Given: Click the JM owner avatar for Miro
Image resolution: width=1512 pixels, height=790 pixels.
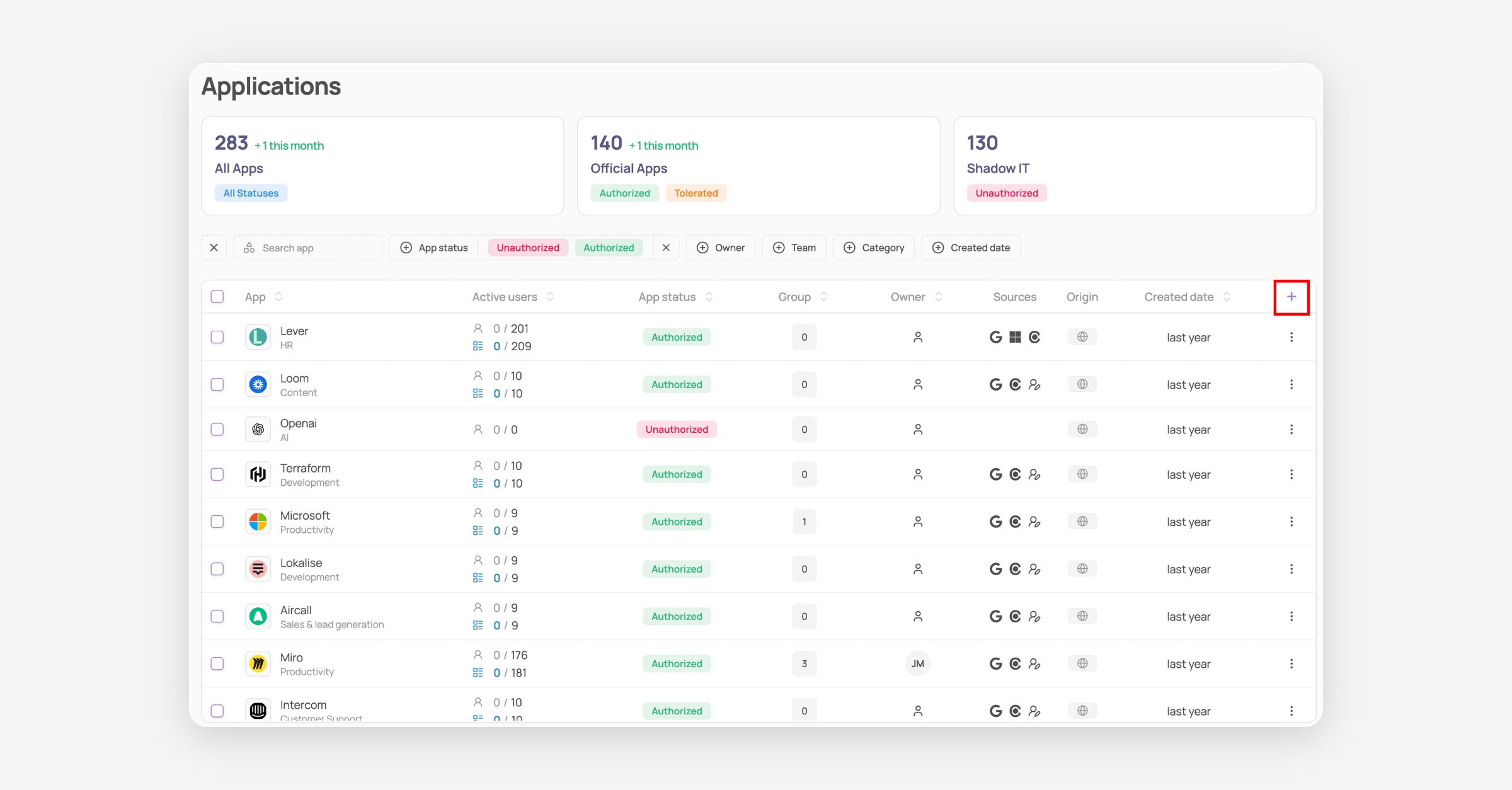Looking at the screenshot, I should pyautogui.click(x=917, y=663).
